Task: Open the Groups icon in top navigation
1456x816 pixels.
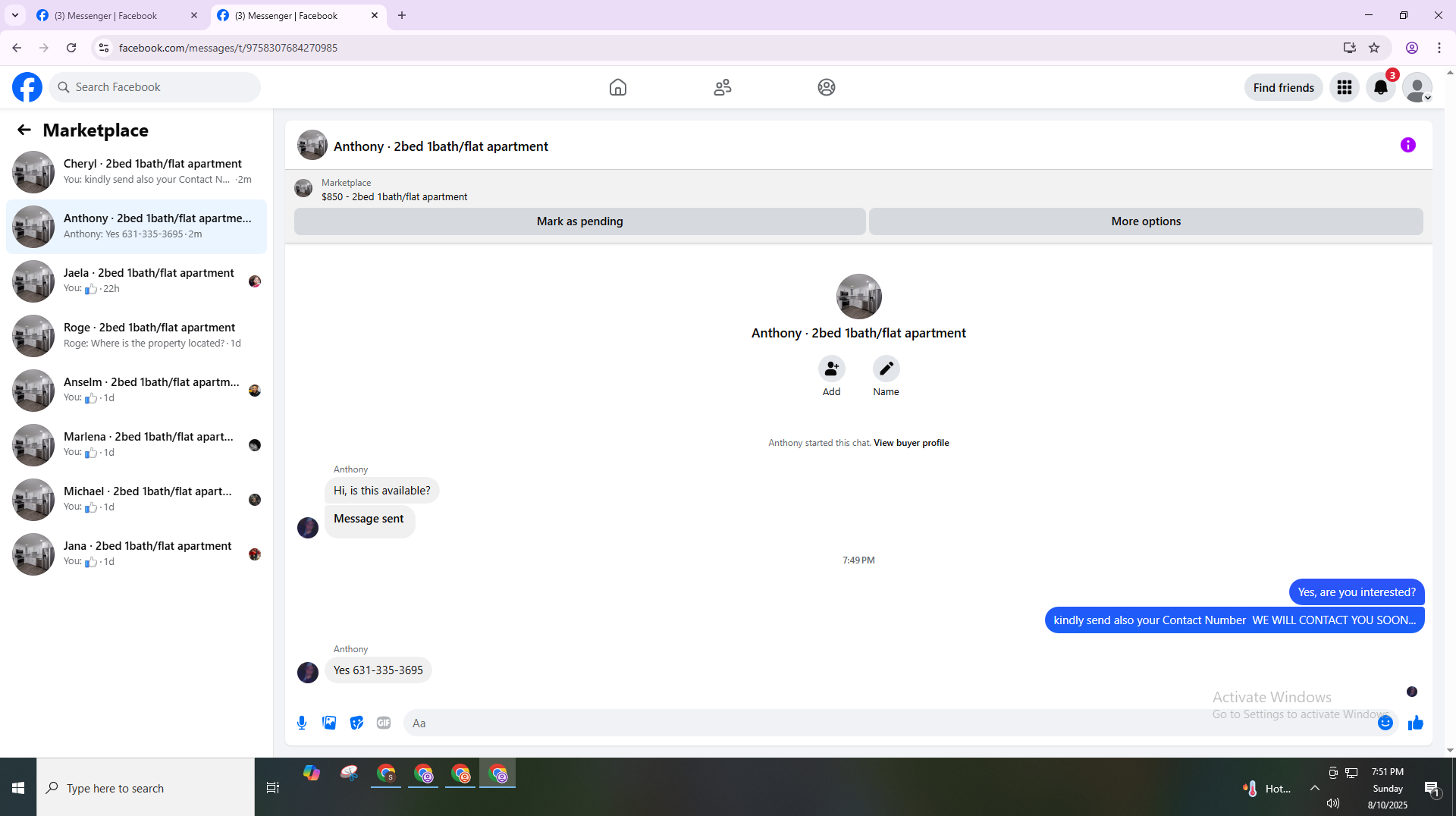Action: coord(827,87)
